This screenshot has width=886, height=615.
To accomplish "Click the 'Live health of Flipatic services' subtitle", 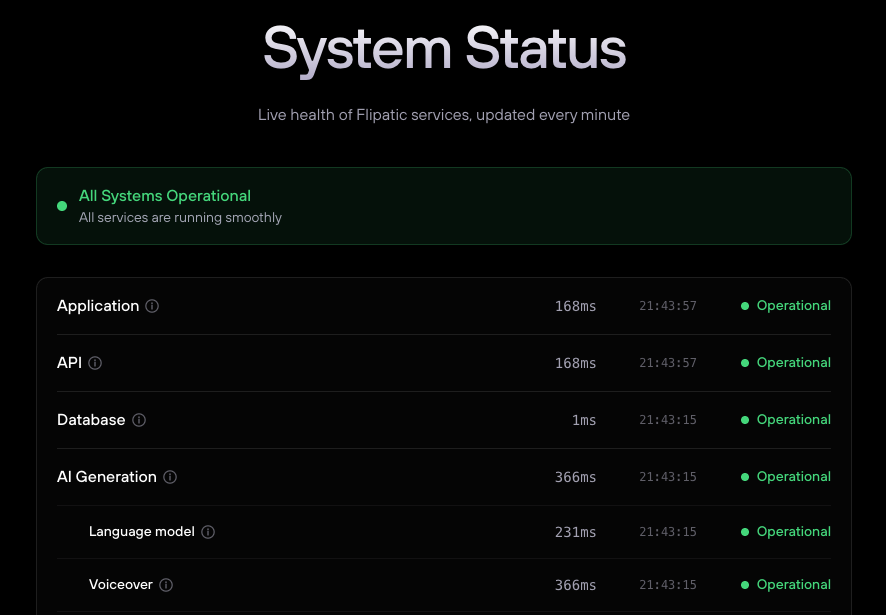I will (x=444, y=115).
